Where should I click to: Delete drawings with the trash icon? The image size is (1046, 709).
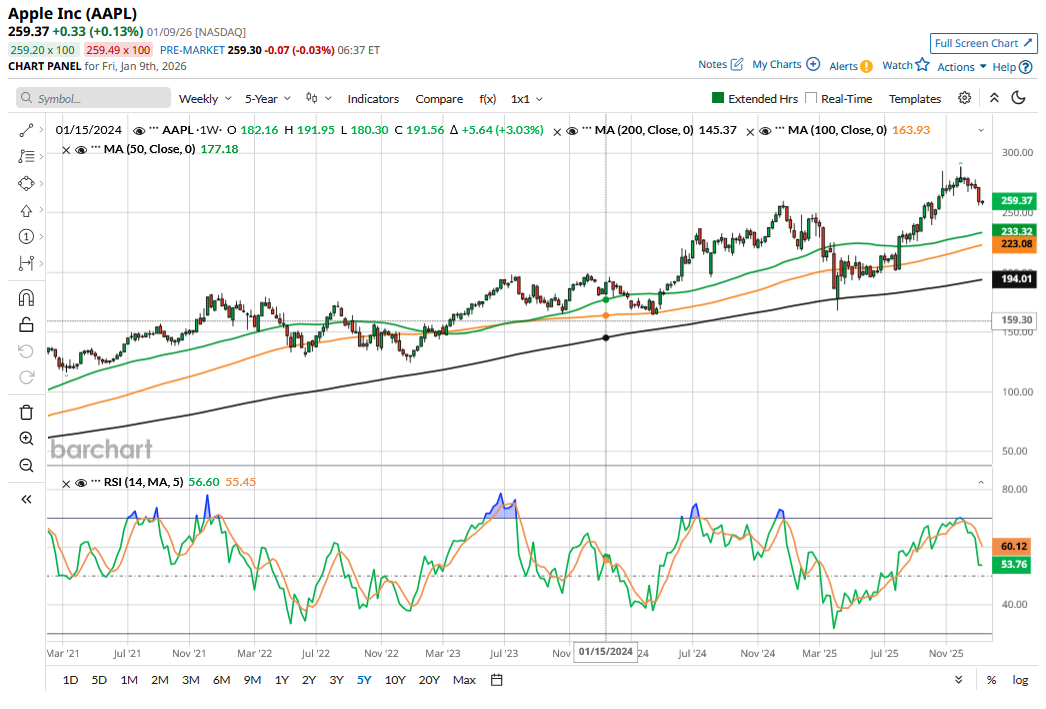(x=26, y=412)
